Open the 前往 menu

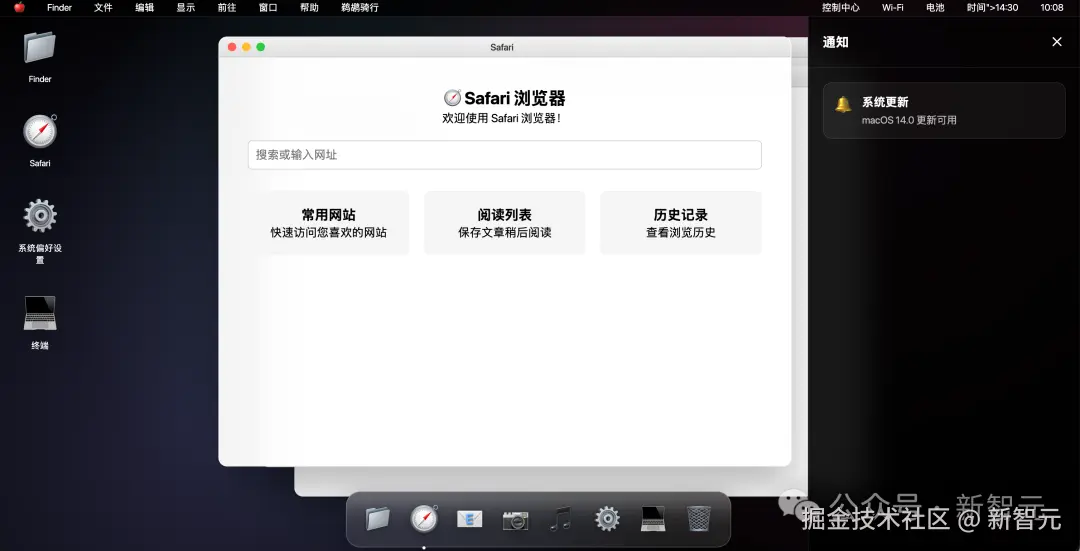click(227, 8)
